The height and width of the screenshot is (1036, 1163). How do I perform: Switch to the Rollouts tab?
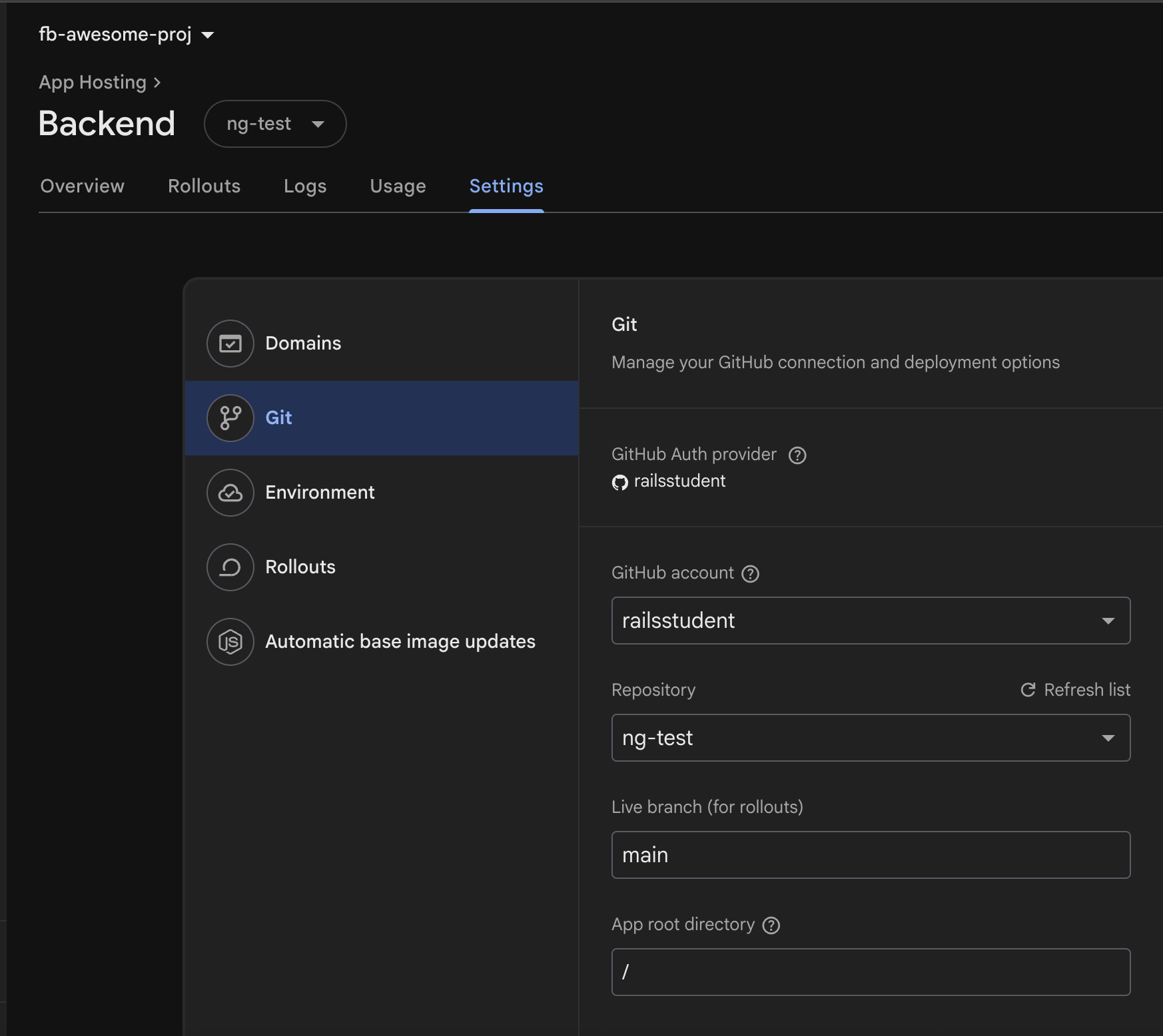(204, 186)
